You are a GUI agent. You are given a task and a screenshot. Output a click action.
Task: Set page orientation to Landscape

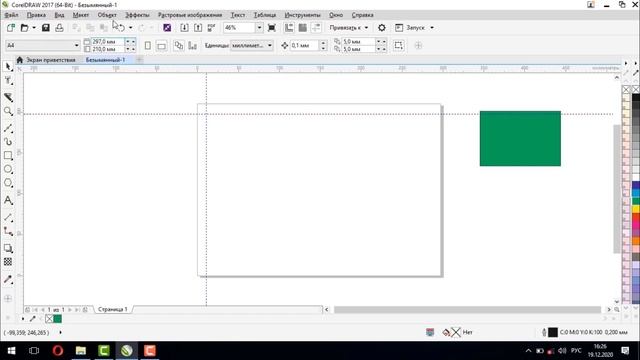(162, 45)
